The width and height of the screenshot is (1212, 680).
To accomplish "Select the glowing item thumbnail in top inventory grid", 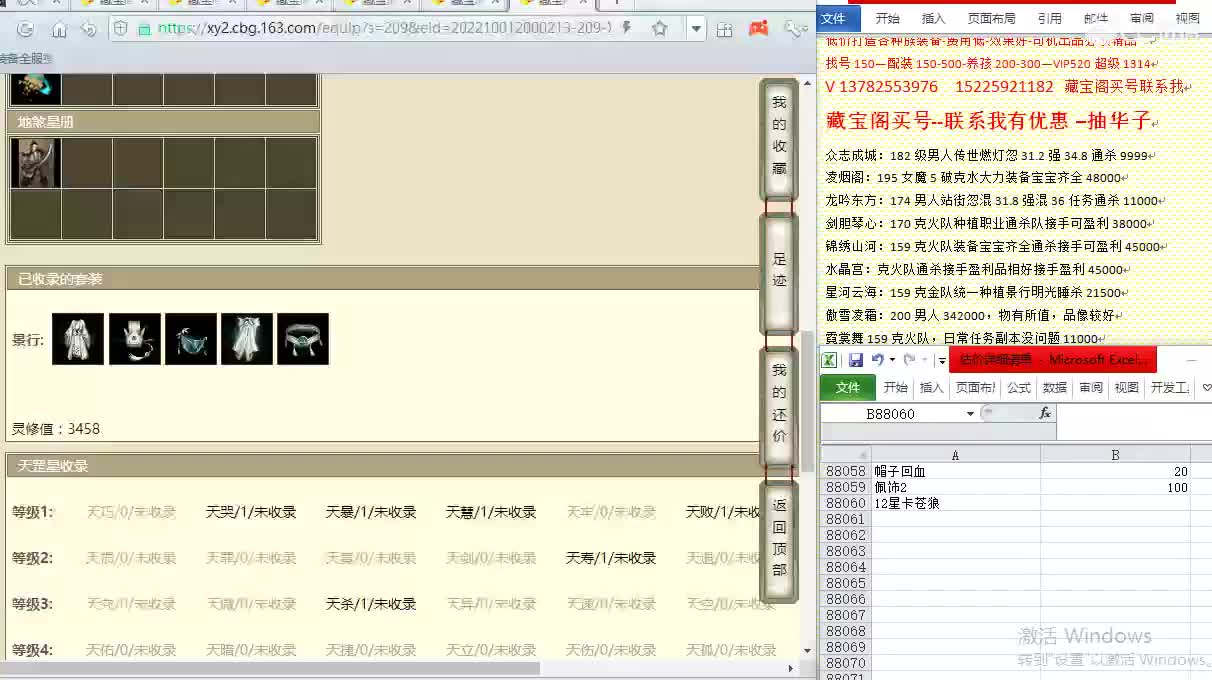I will coord(36,88).
